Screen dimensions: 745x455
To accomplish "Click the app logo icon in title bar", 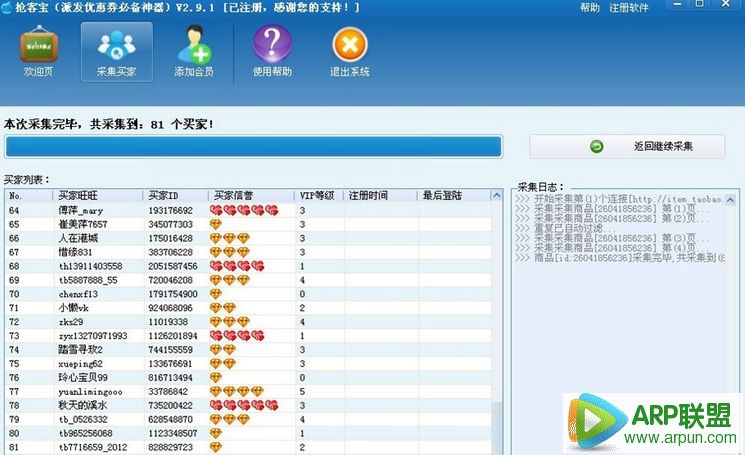I will (x=6, y=8).
